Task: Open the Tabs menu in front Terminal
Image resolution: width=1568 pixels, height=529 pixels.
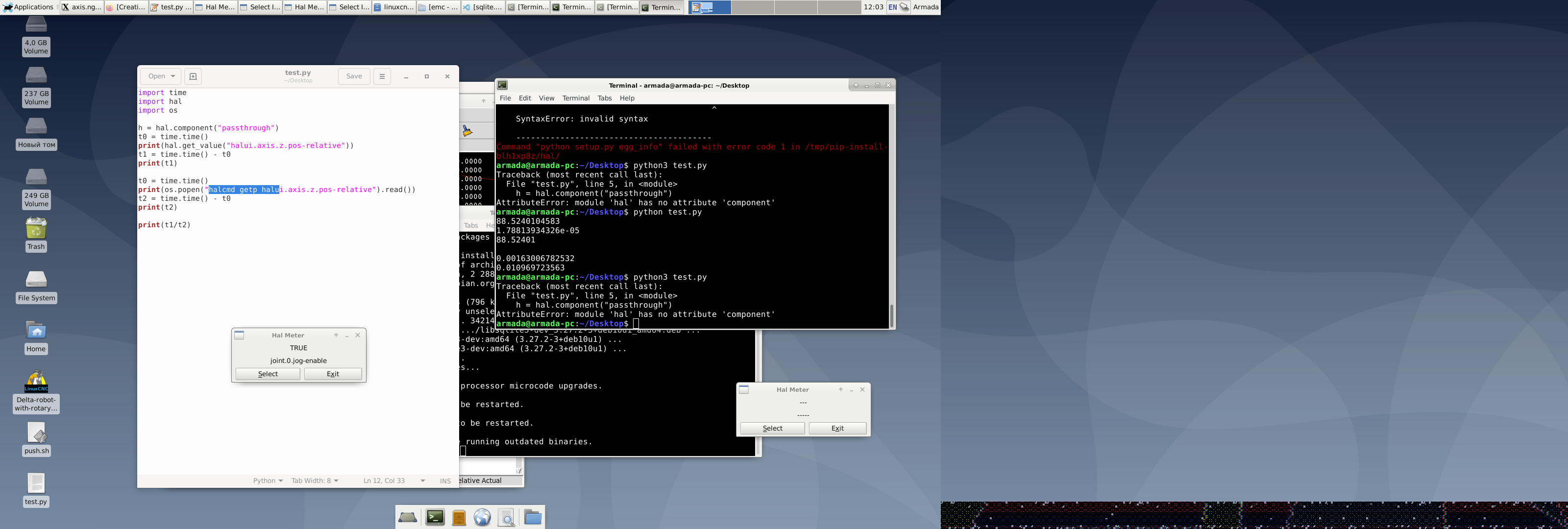Action: 605,98
